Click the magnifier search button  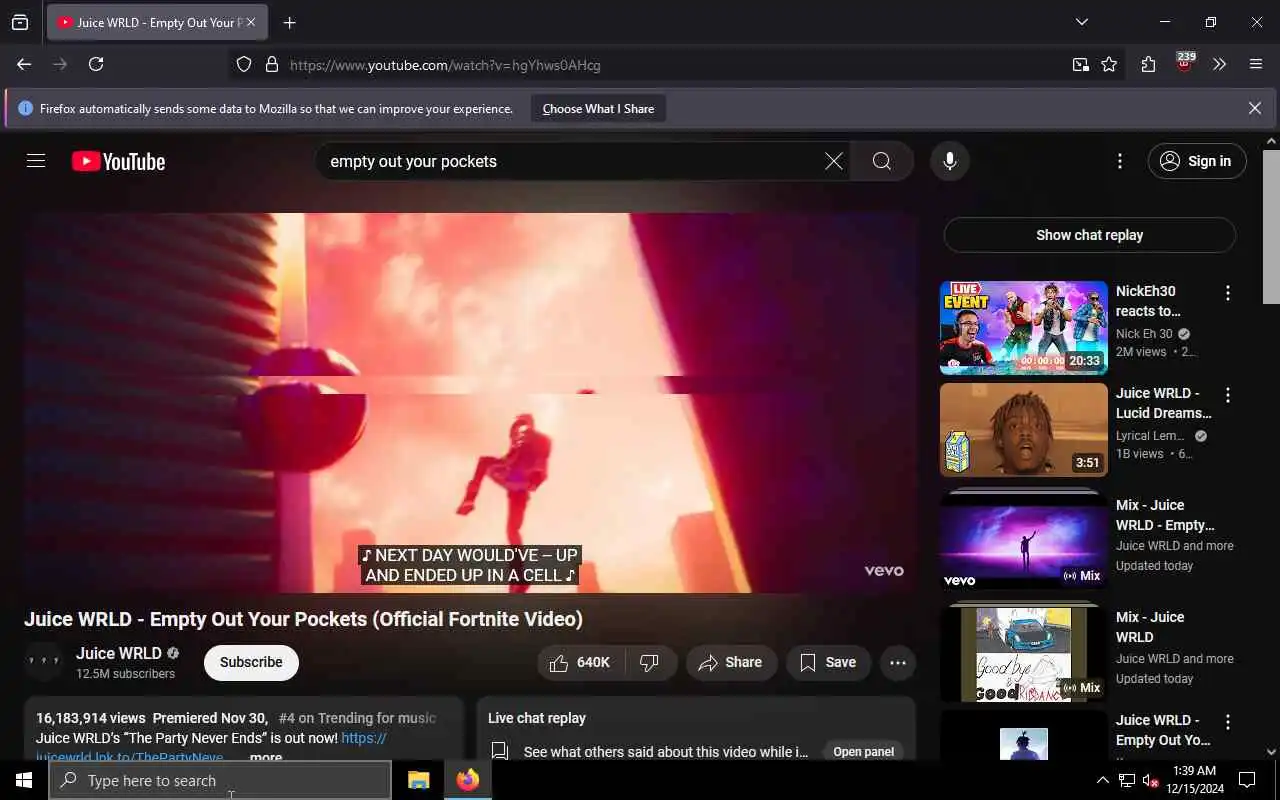(x=881, y=161)
